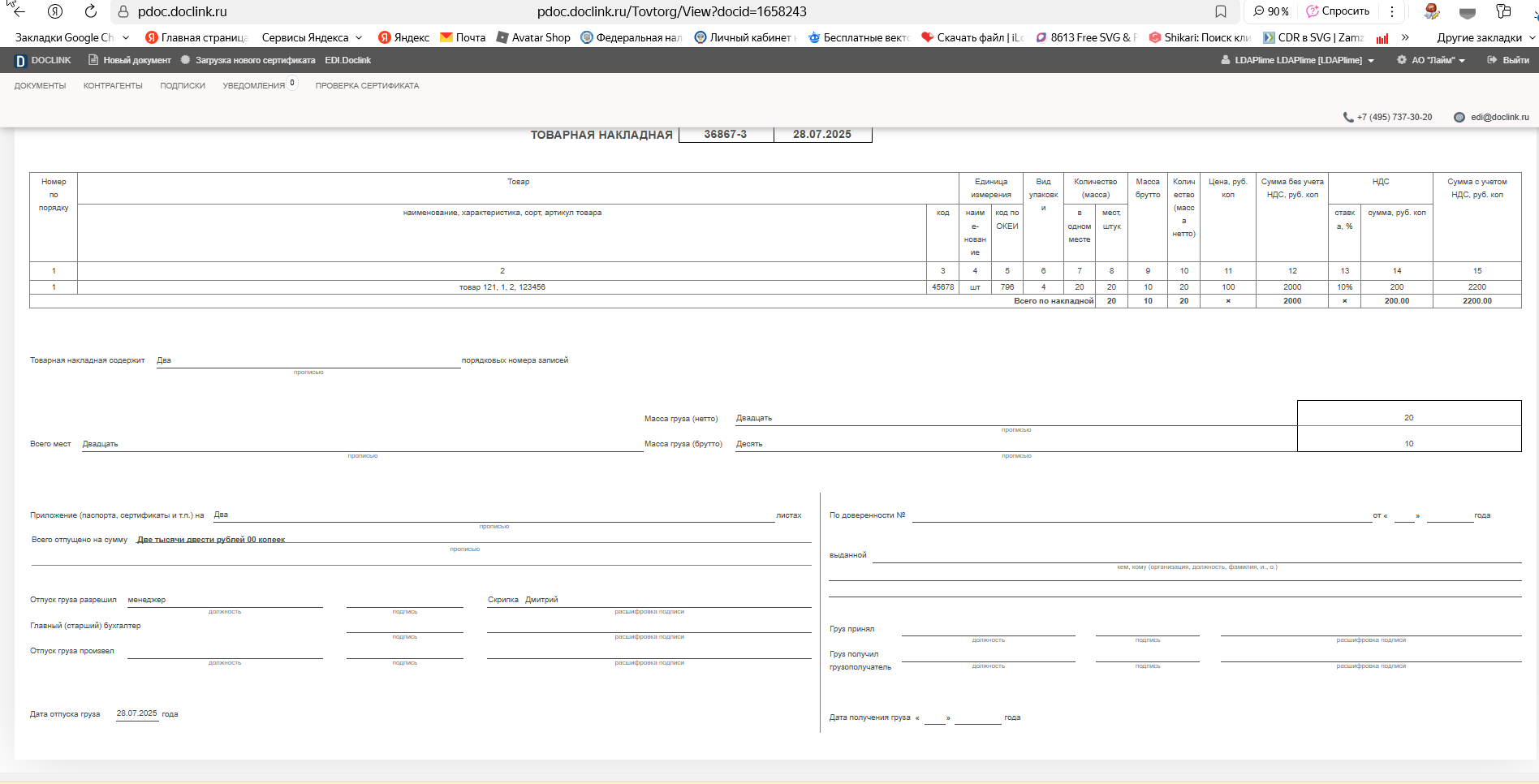Click Выйти to log out
This screenshot has height=784, width=1539.
(1508, 60)
